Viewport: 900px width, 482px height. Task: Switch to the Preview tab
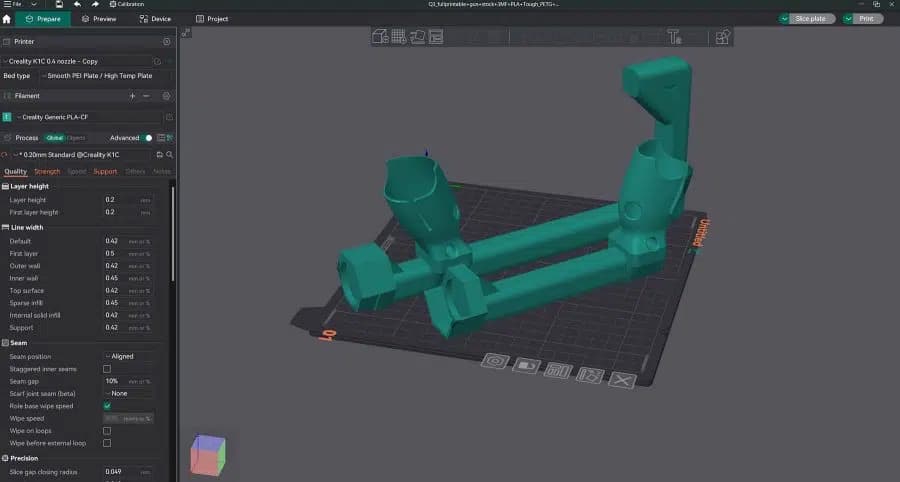(99, 19)
